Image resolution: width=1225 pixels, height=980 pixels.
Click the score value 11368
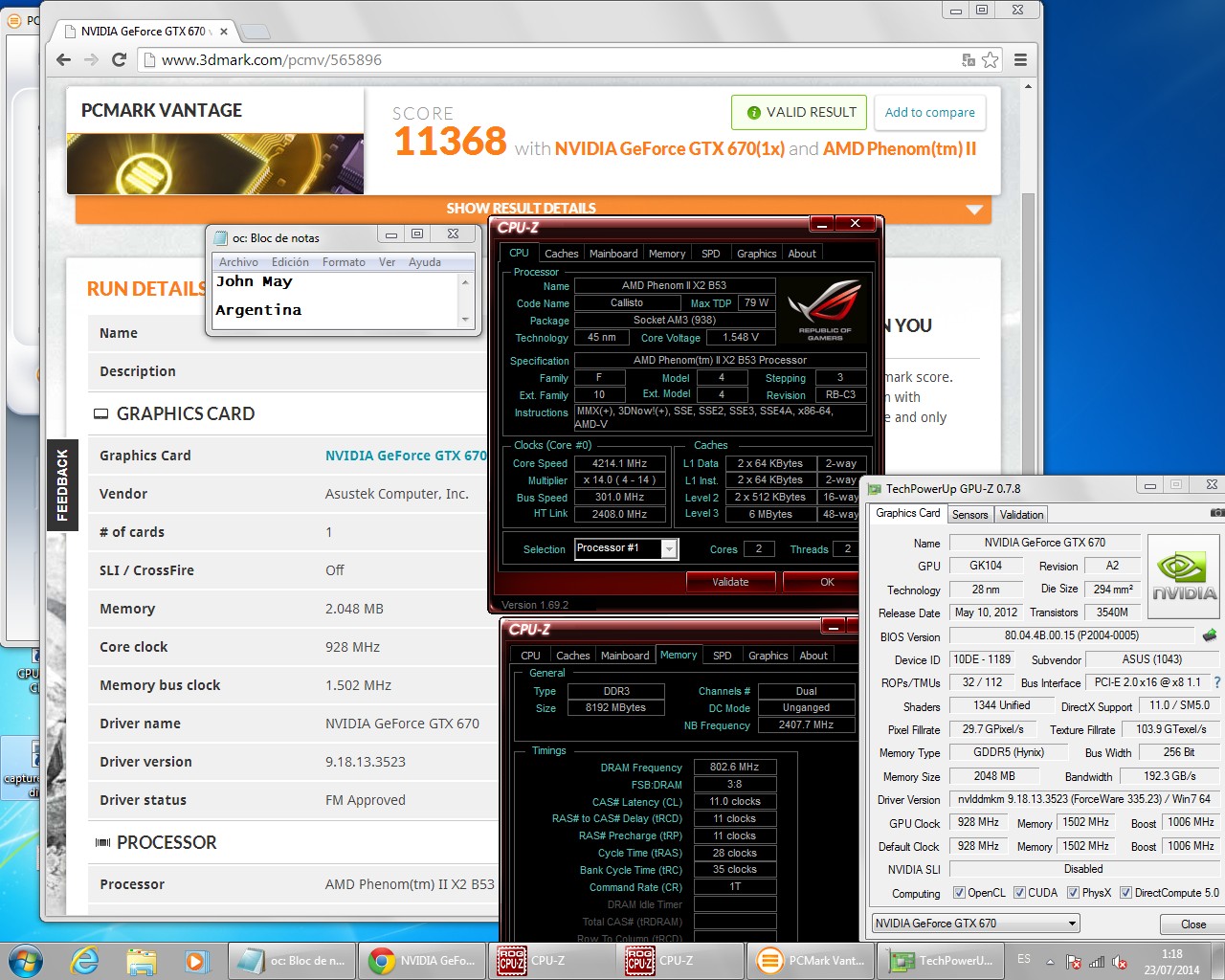tap(450, 142)
